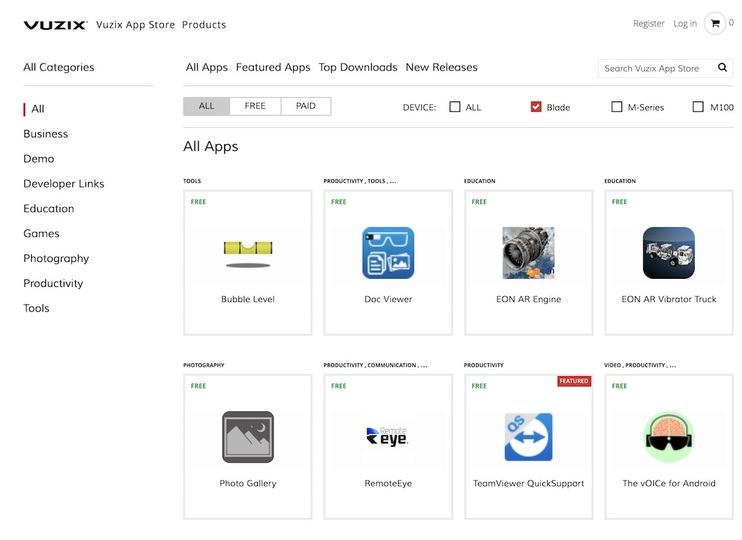Open the TeamViewer QuickSupport icon

[x=529, y=437]
